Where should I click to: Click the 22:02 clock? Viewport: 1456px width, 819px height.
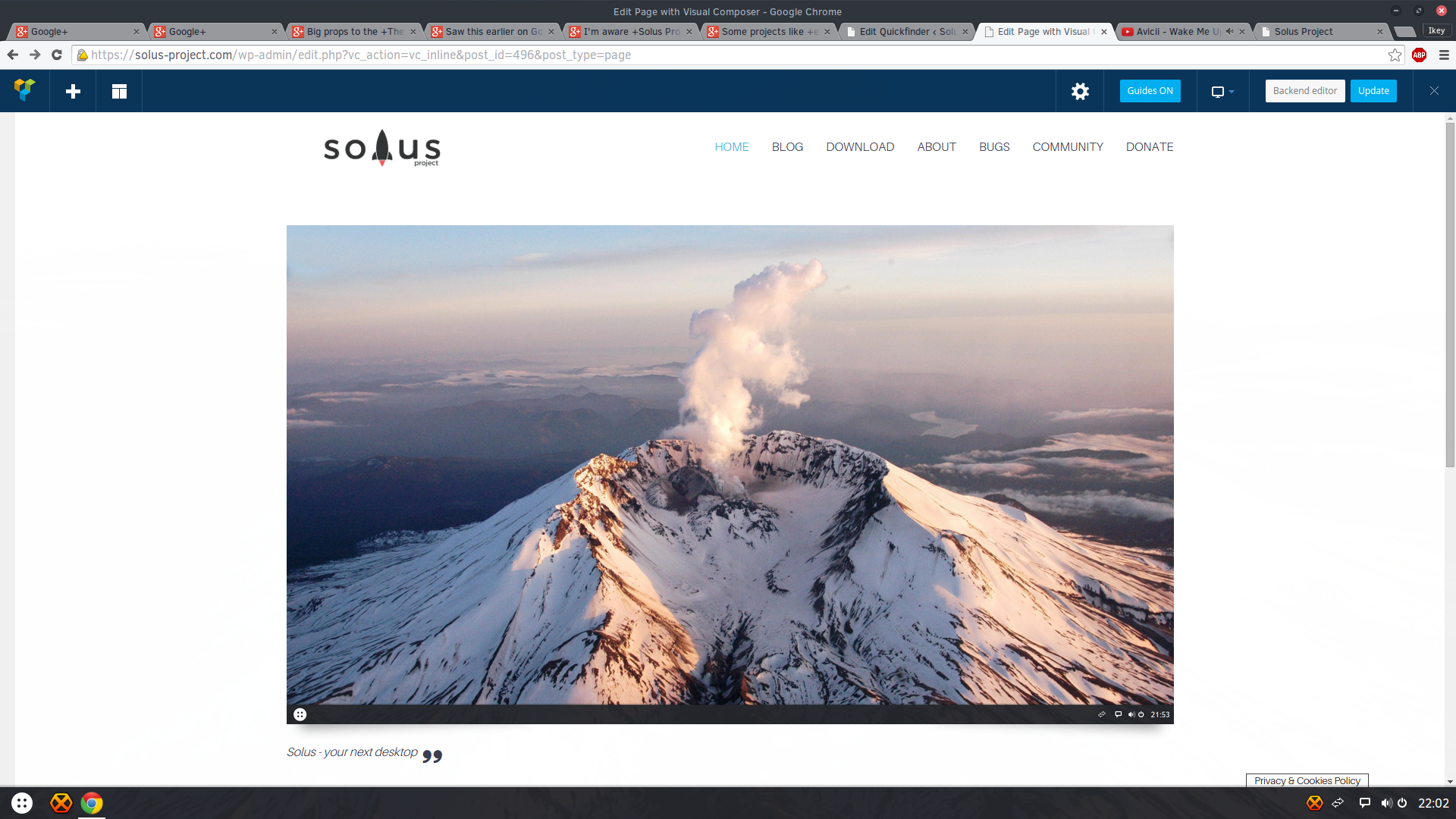[x=1433, y=803]
